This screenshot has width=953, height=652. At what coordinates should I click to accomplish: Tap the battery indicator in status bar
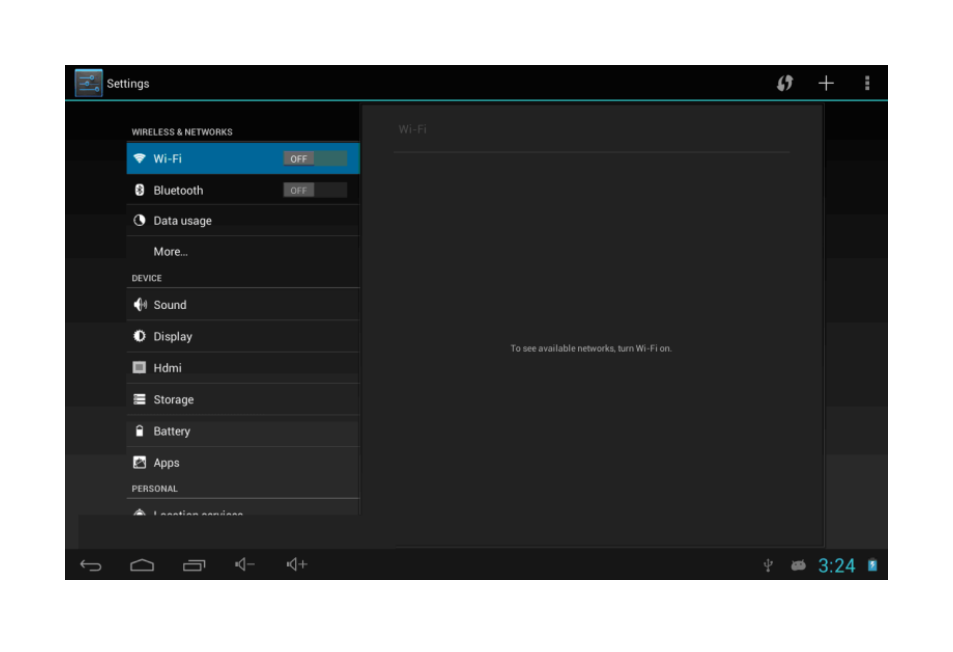(872, 565)
